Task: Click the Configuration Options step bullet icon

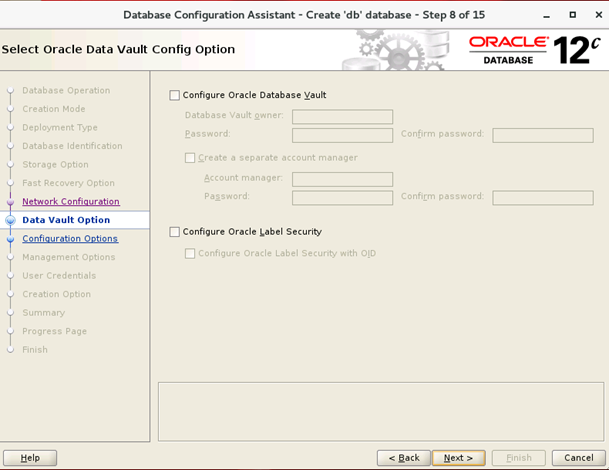Action: (x=10, y=239)
